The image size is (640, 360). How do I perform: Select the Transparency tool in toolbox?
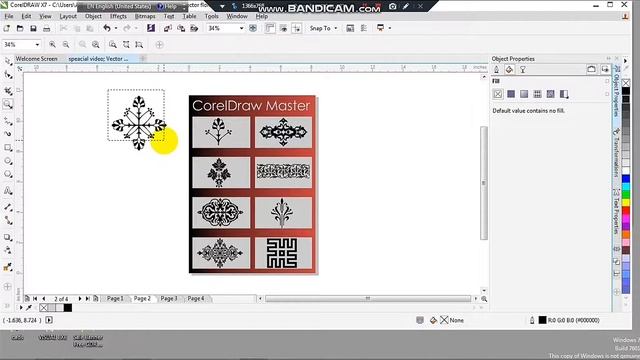(8, 250)
